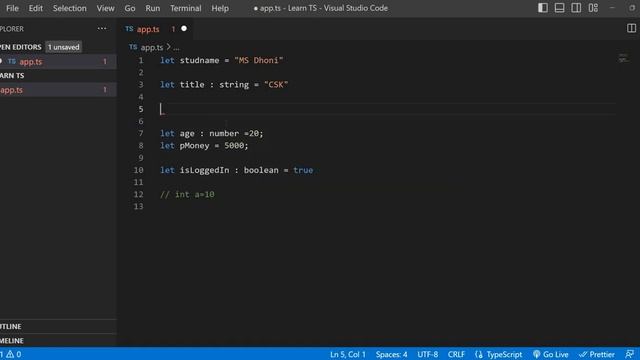Open Customize Layout icon
The height and width of the screenshot is (360, 640).
click(x=593, y=8)
